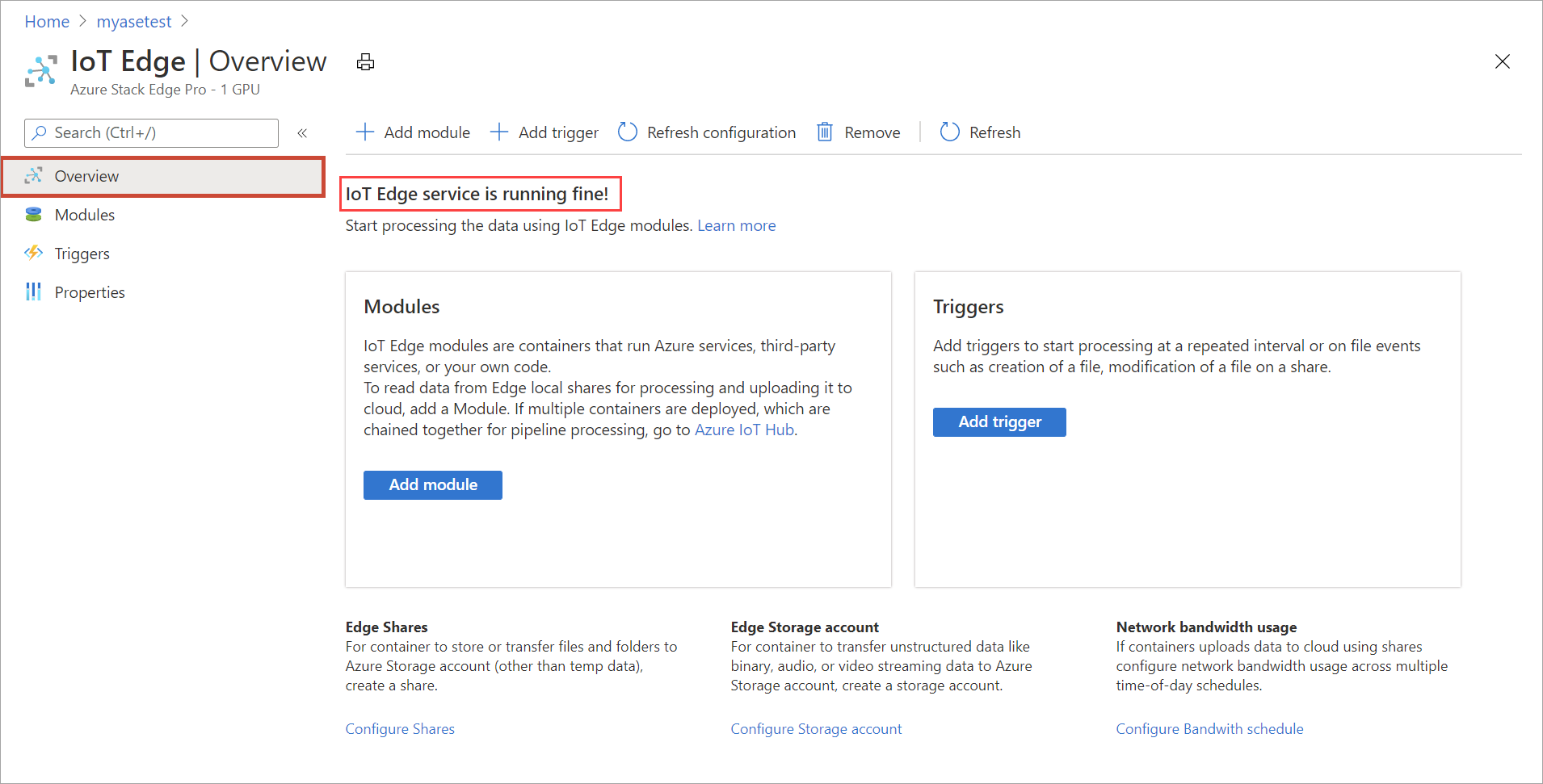Click the IoT Edge logo beside the page title
1543x784 pixels.
click(x=41, y=71)
